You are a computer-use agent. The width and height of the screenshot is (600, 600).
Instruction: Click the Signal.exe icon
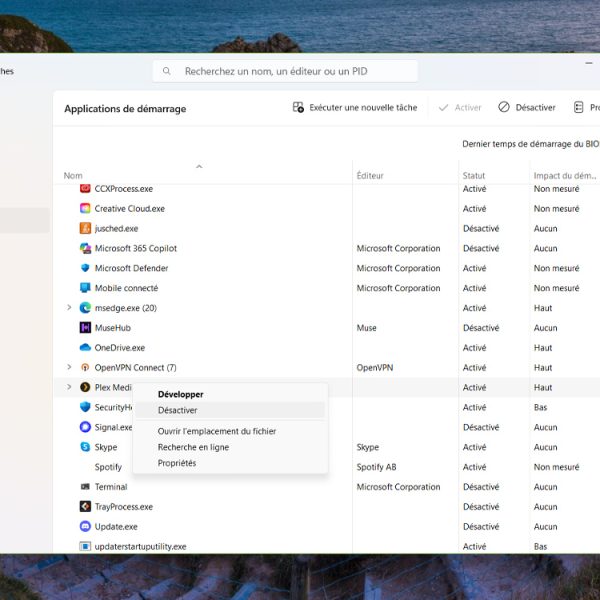click(85, 427)
